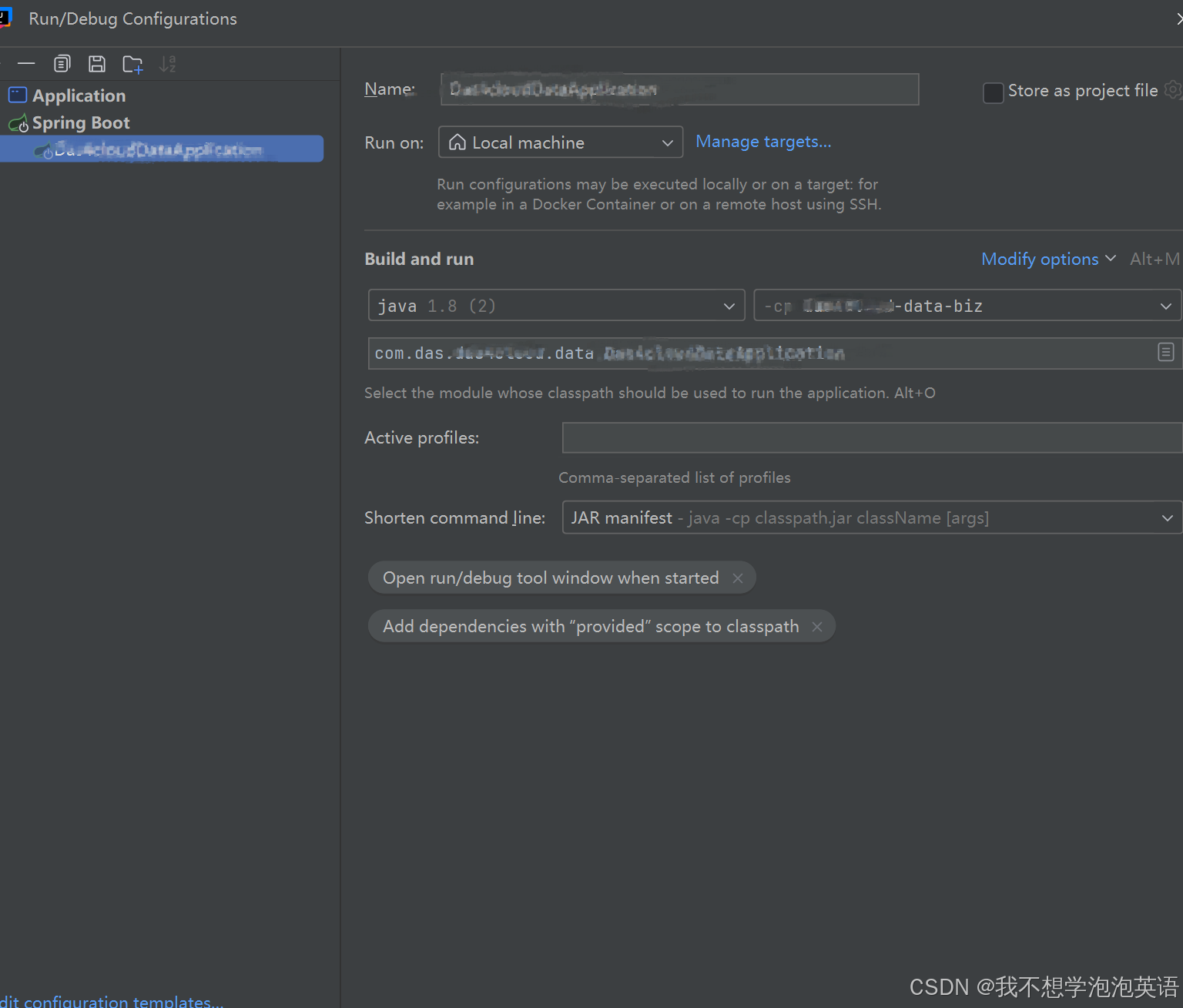Open the Run on target dropdown

[667, 142]
